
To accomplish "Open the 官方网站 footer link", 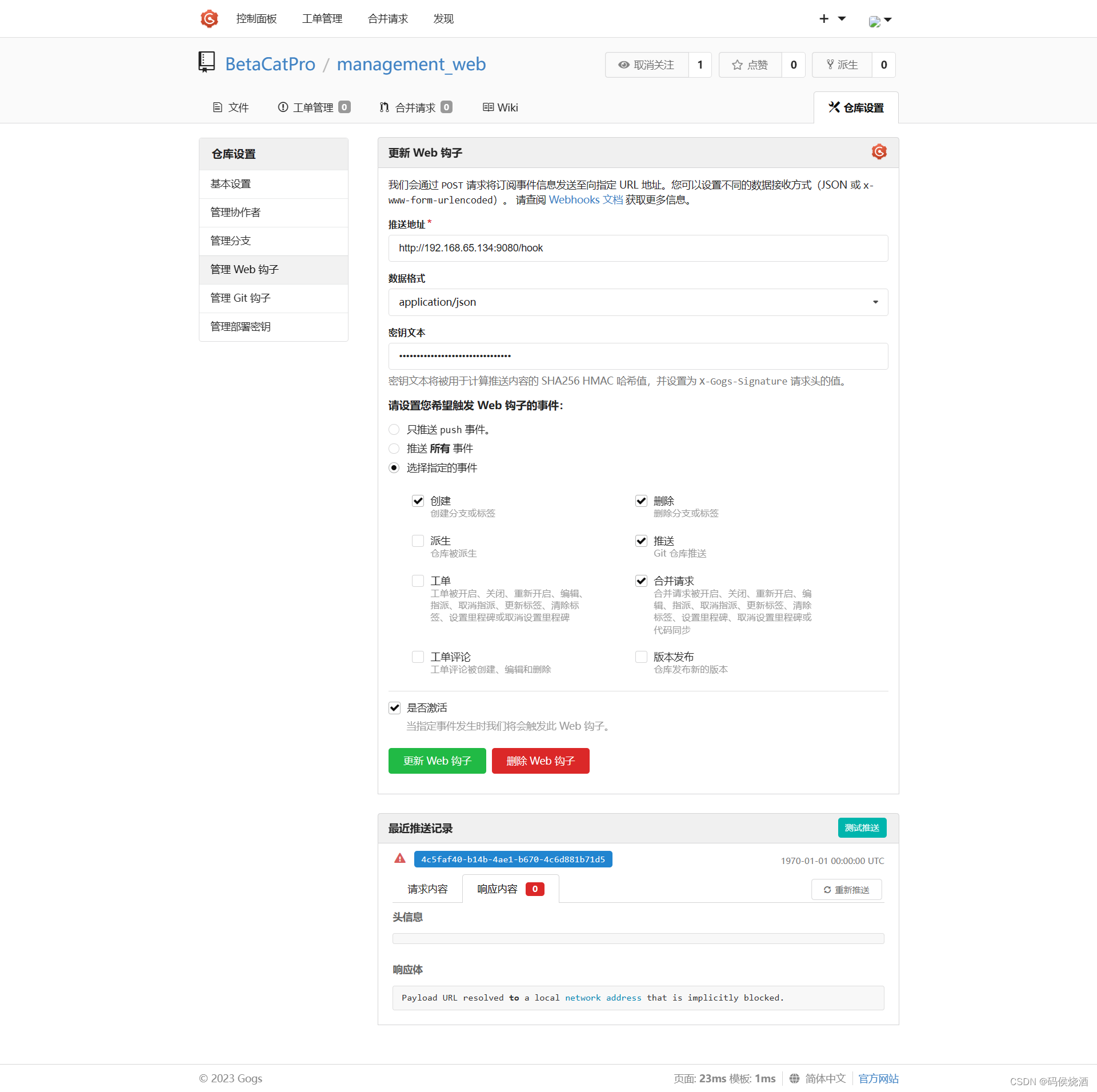I will pyautogui.click(x=878, y=1078).
